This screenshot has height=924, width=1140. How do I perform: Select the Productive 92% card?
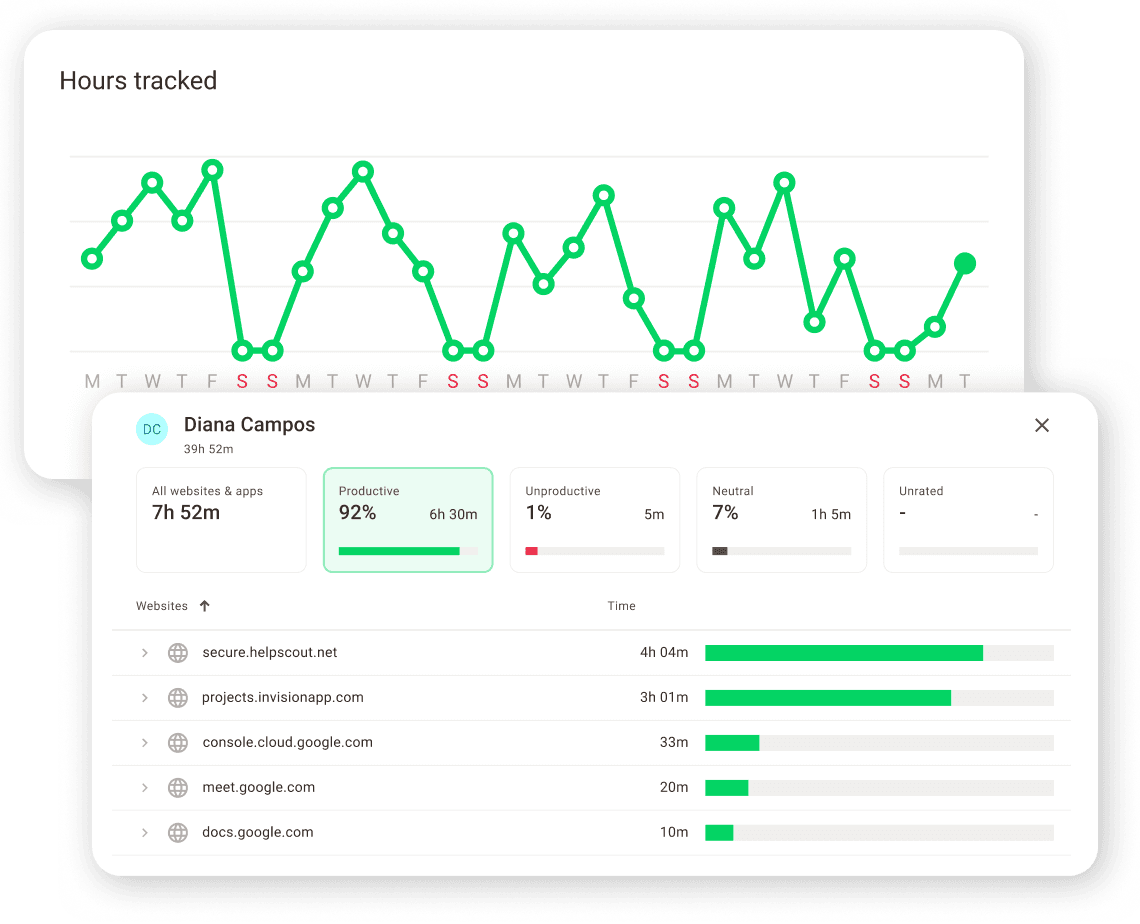408,520
